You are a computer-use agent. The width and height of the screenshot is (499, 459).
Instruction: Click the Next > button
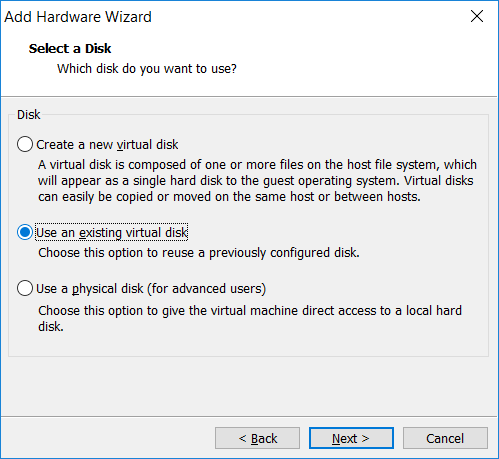(x=351, y=438)
